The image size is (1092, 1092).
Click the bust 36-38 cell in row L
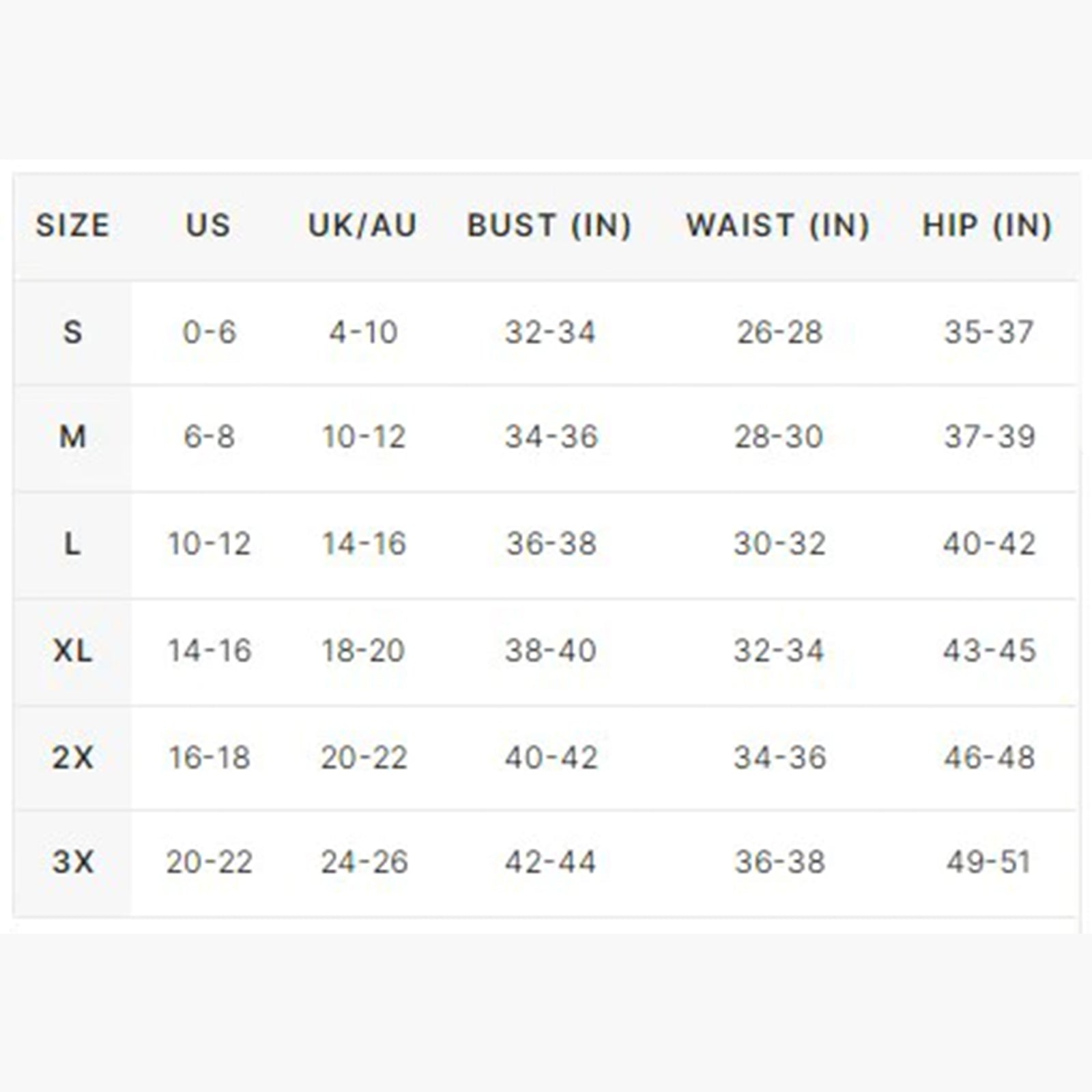tap(551, 544)
